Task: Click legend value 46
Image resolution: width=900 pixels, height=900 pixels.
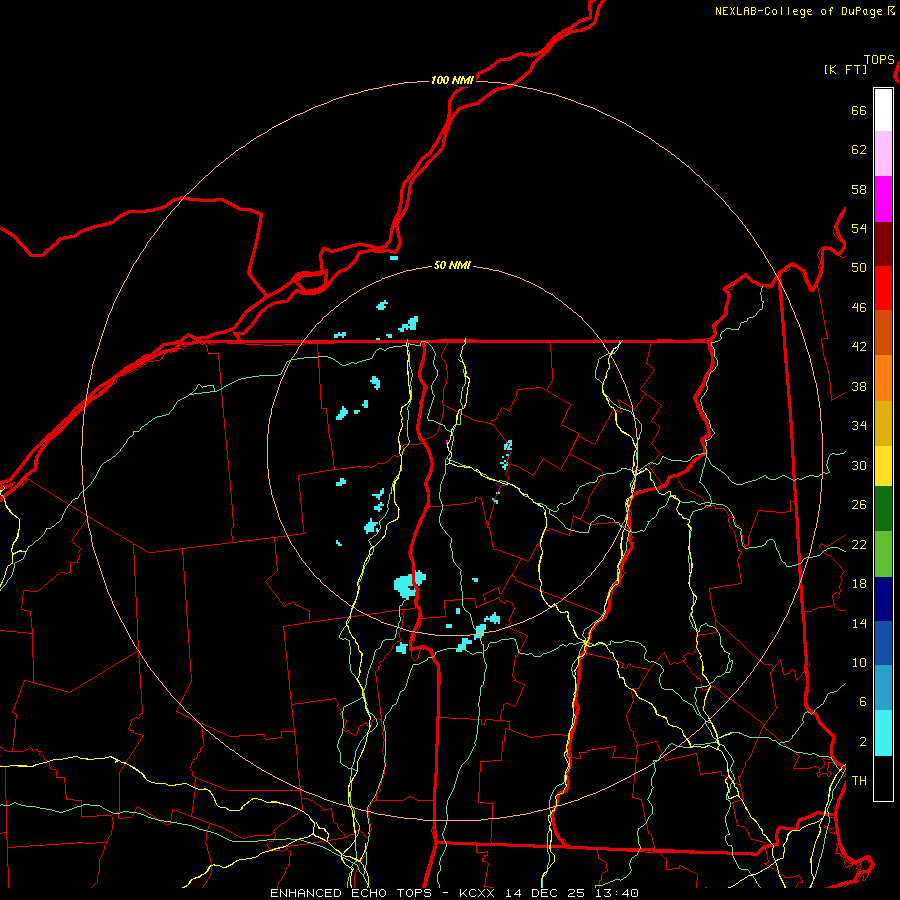Action: [x=859, y=308]
